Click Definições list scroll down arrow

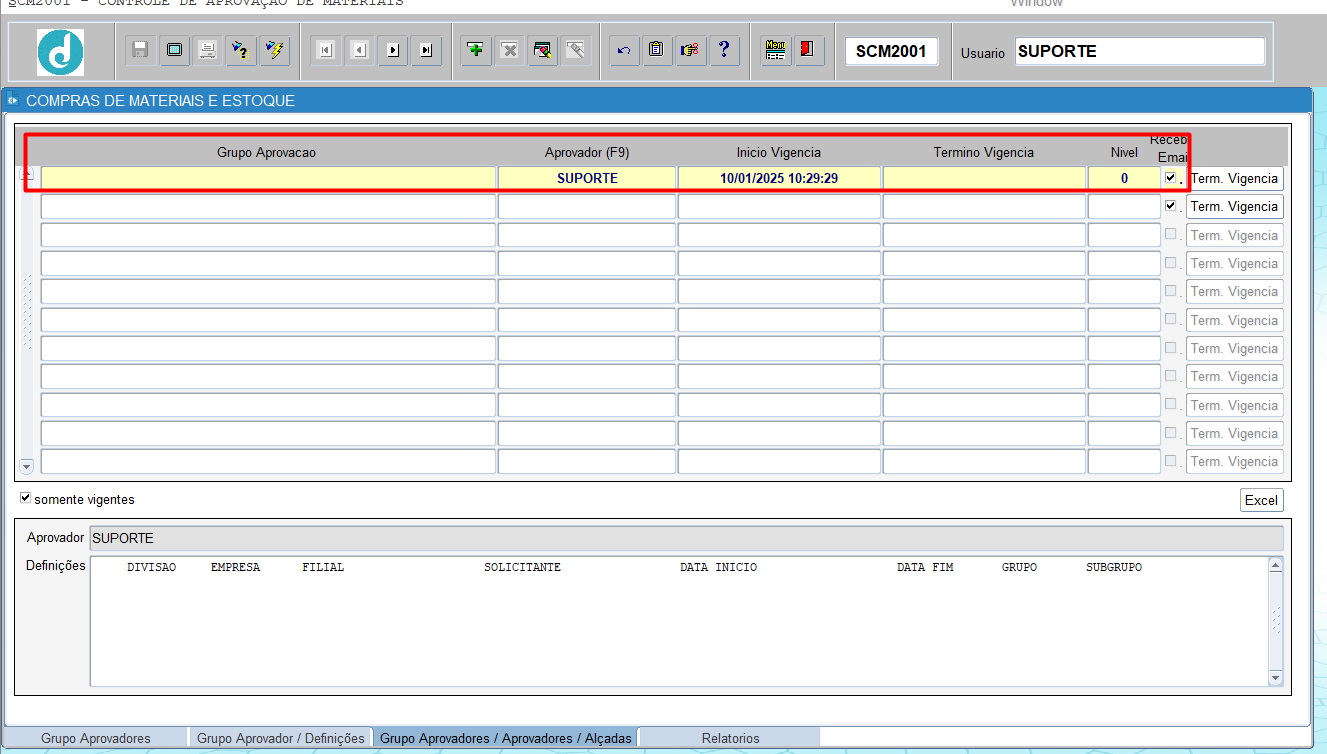1275,677
